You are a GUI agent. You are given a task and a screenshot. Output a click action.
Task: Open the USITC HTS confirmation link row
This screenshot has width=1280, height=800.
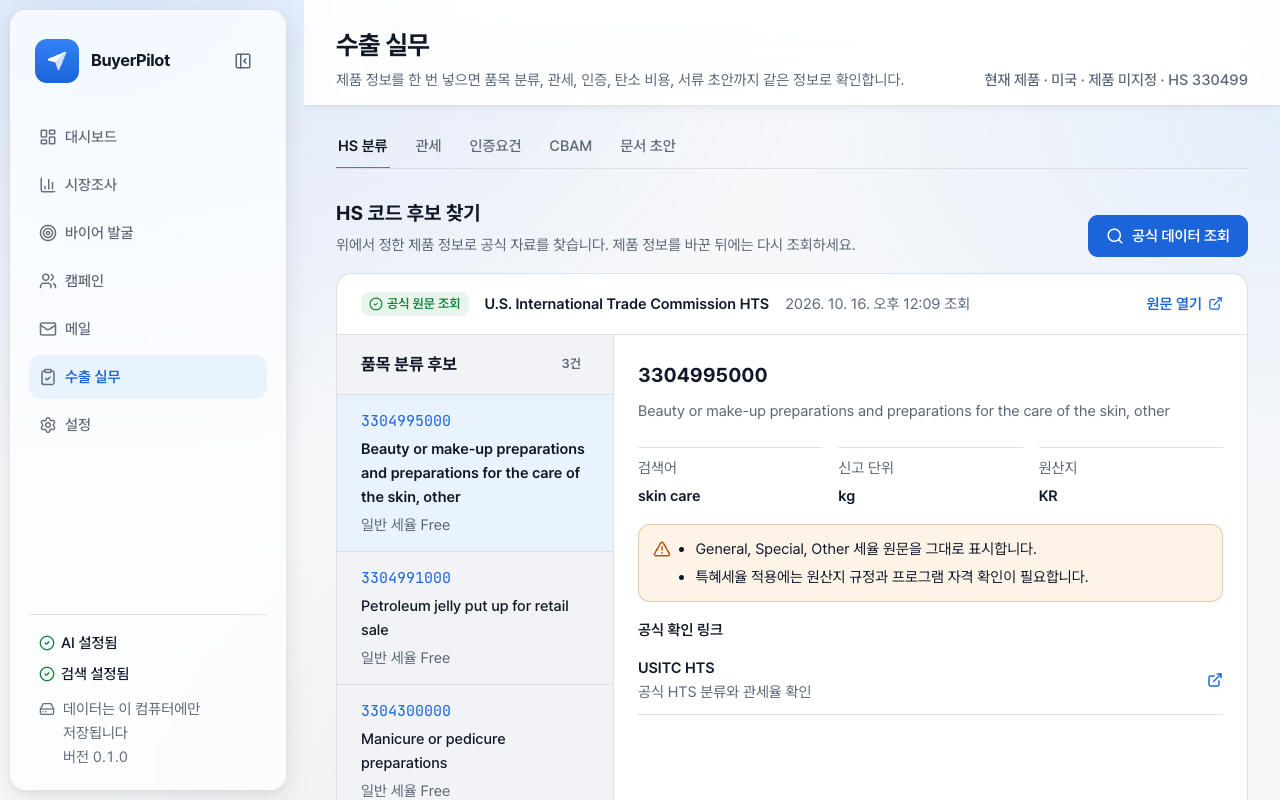[x=930, y=680]
